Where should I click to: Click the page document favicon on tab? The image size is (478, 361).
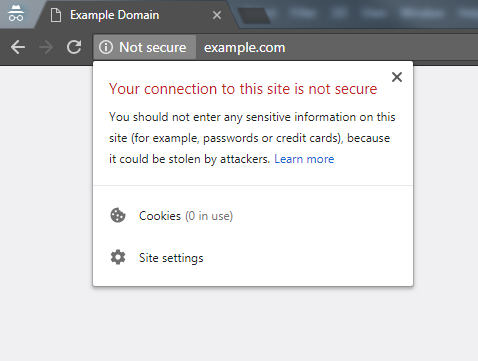pos(56,15)
